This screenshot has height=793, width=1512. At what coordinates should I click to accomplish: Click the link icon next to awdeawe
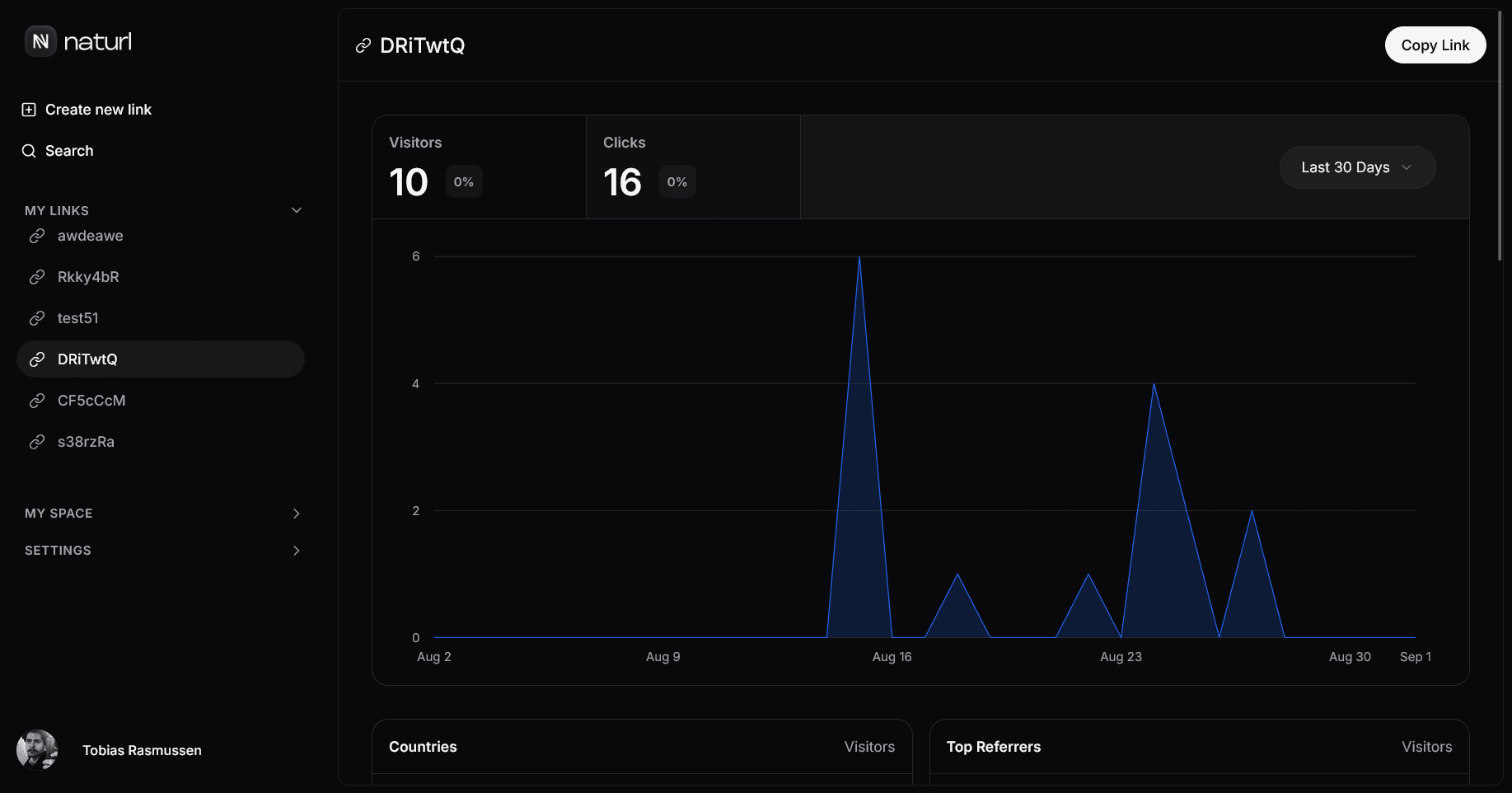pos(37,236)
